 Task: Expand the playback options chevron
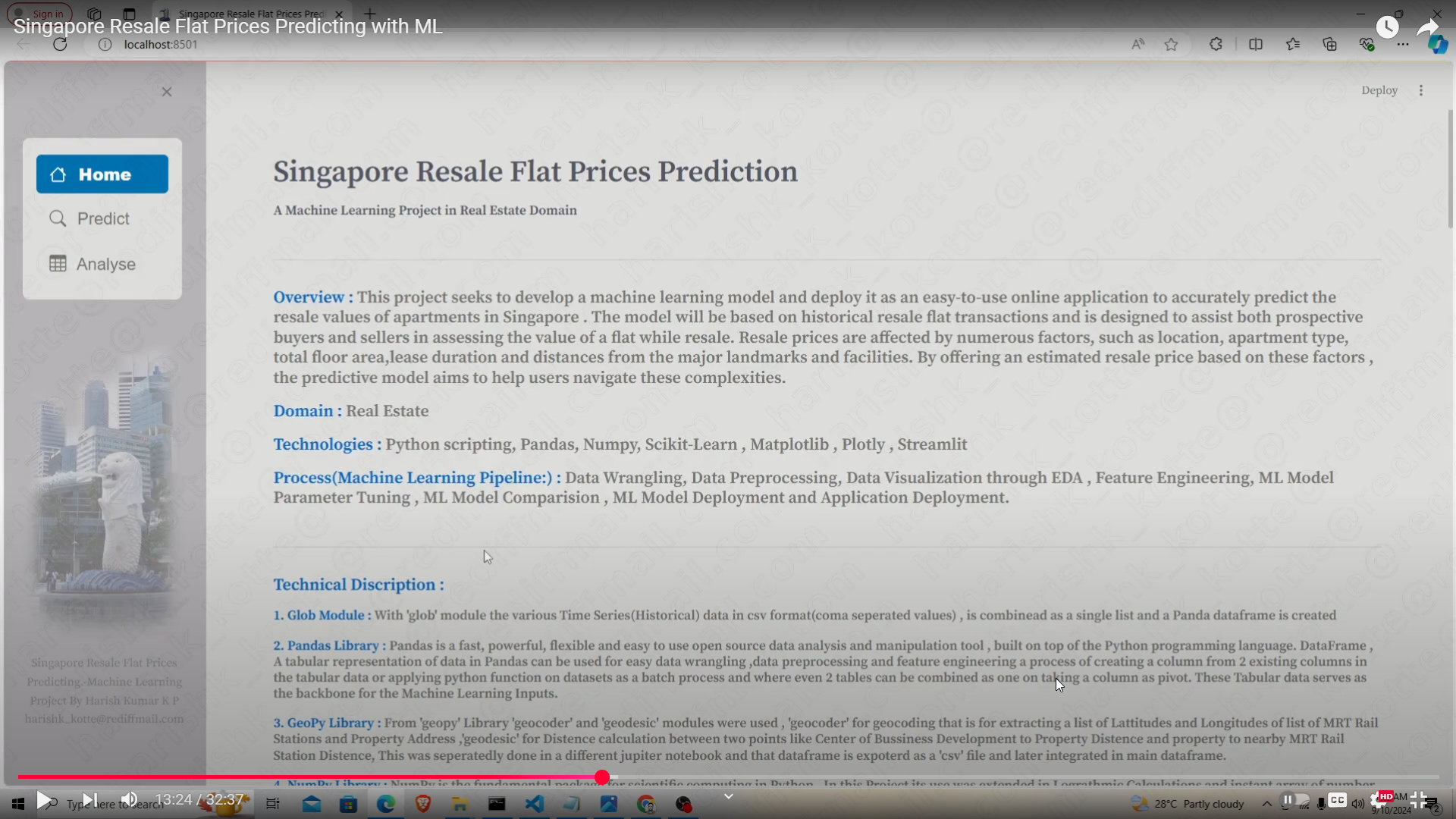pyautogui.click(x=728, y=796)
